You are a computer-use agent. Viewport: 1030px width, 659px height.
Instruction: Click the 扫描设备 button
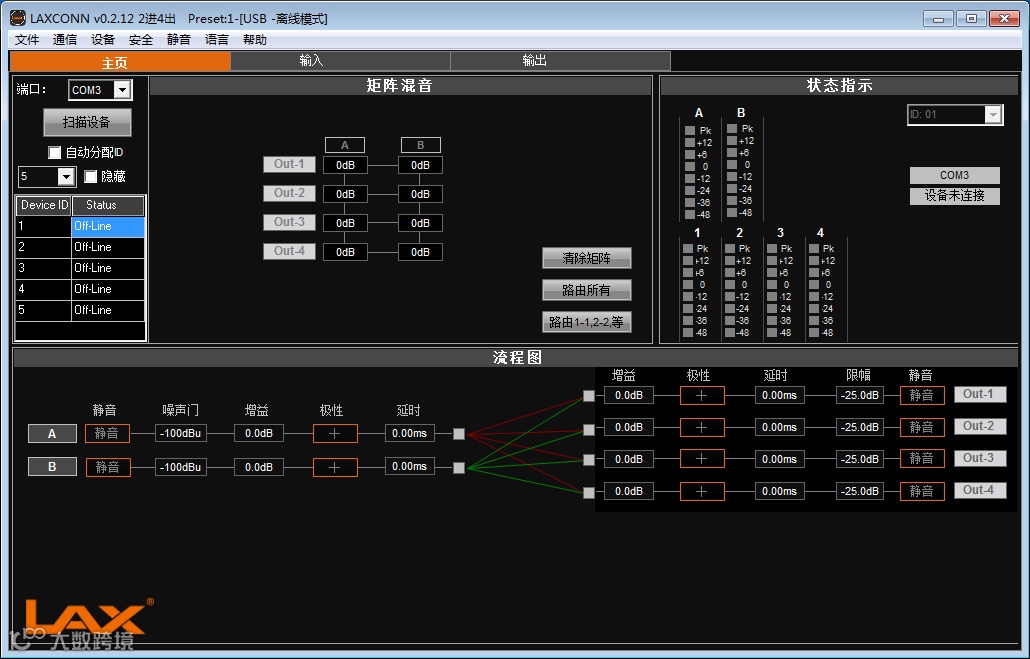(x=87, y=122)
